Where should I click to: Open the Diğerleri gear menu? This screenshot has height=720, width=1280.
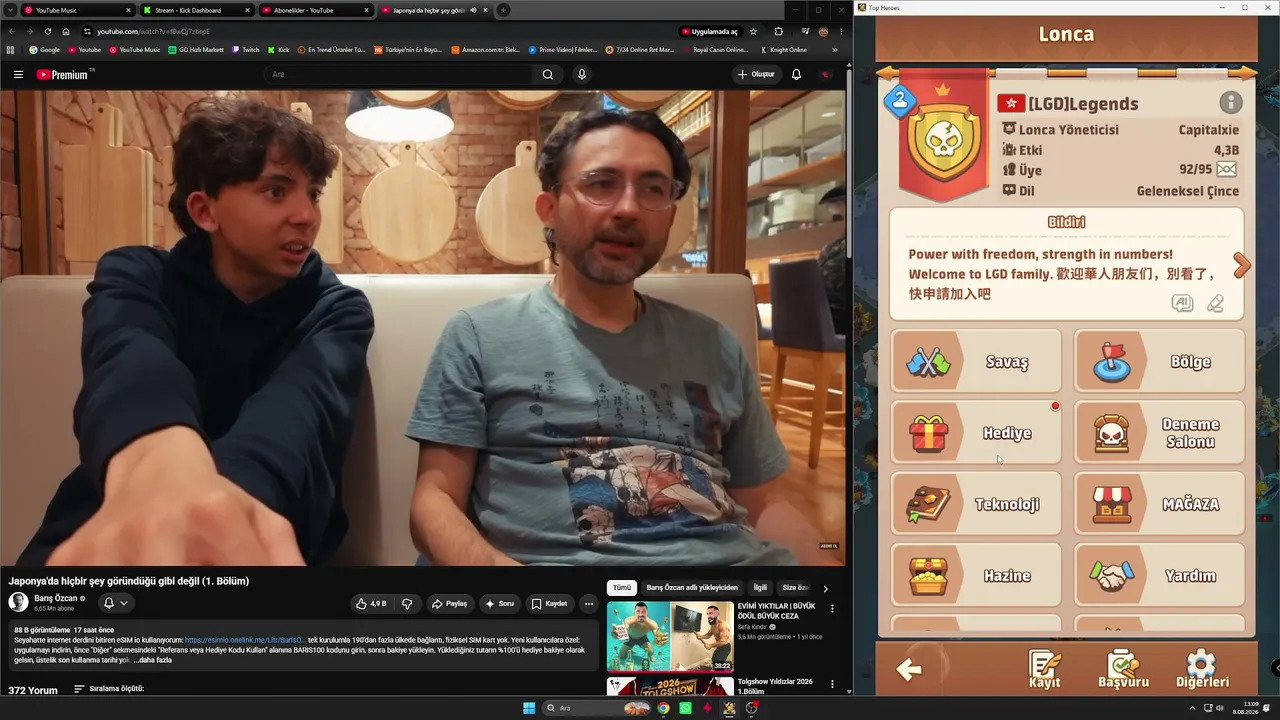point(1202,670)
